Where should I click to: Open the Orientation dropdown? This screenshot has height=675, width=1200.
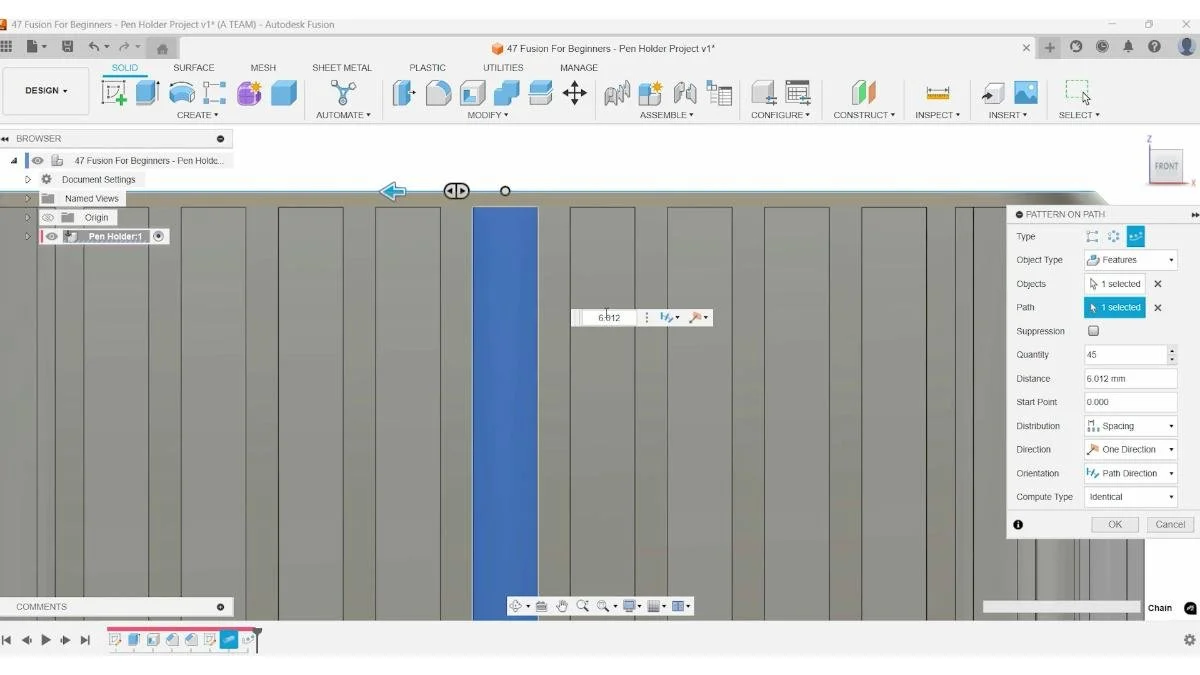click(x=1131, y=473)
